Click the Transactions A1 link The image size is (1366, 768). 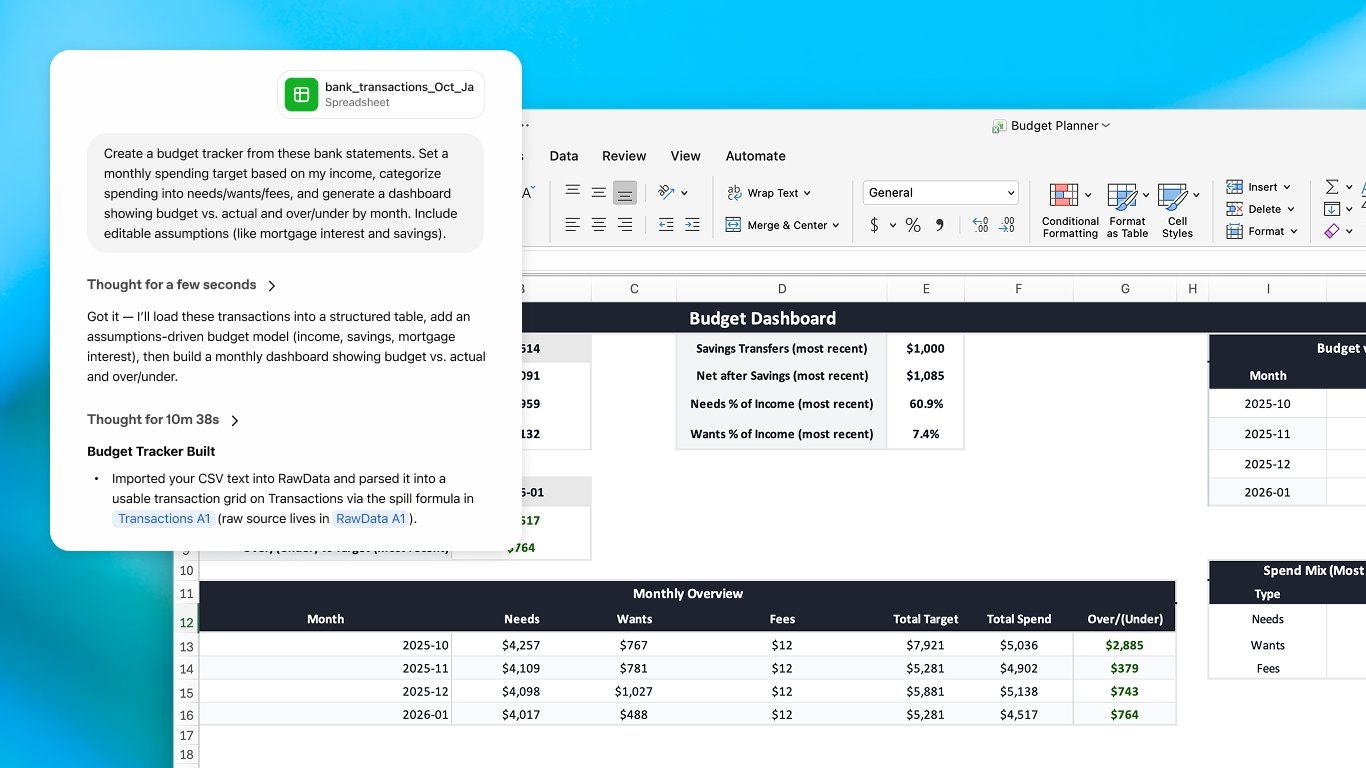pyautogui.click(x=163, y=518)
